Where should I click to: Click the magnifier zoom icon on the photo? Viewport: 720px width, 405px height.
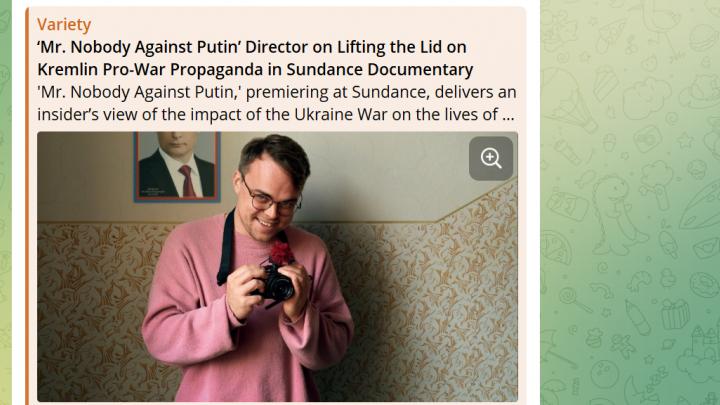click(x=491, y=158)
